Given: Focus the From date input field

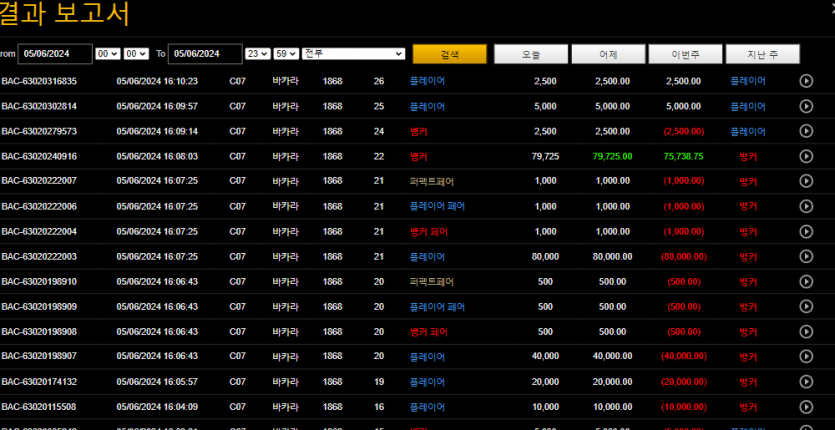Looking at the screenshot, I should [x=55, y=54].
